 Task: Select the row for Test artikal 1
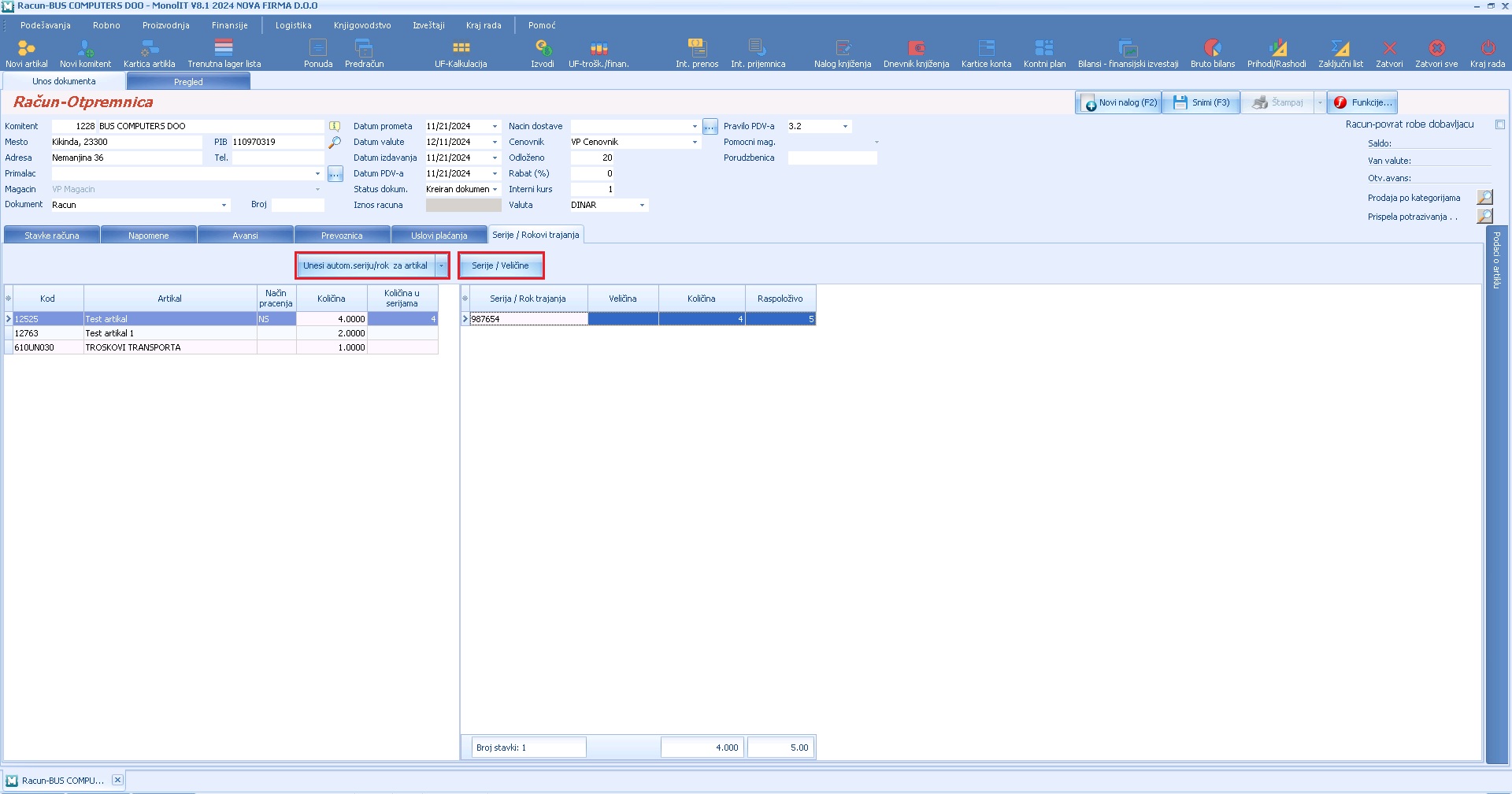(221, 333)
